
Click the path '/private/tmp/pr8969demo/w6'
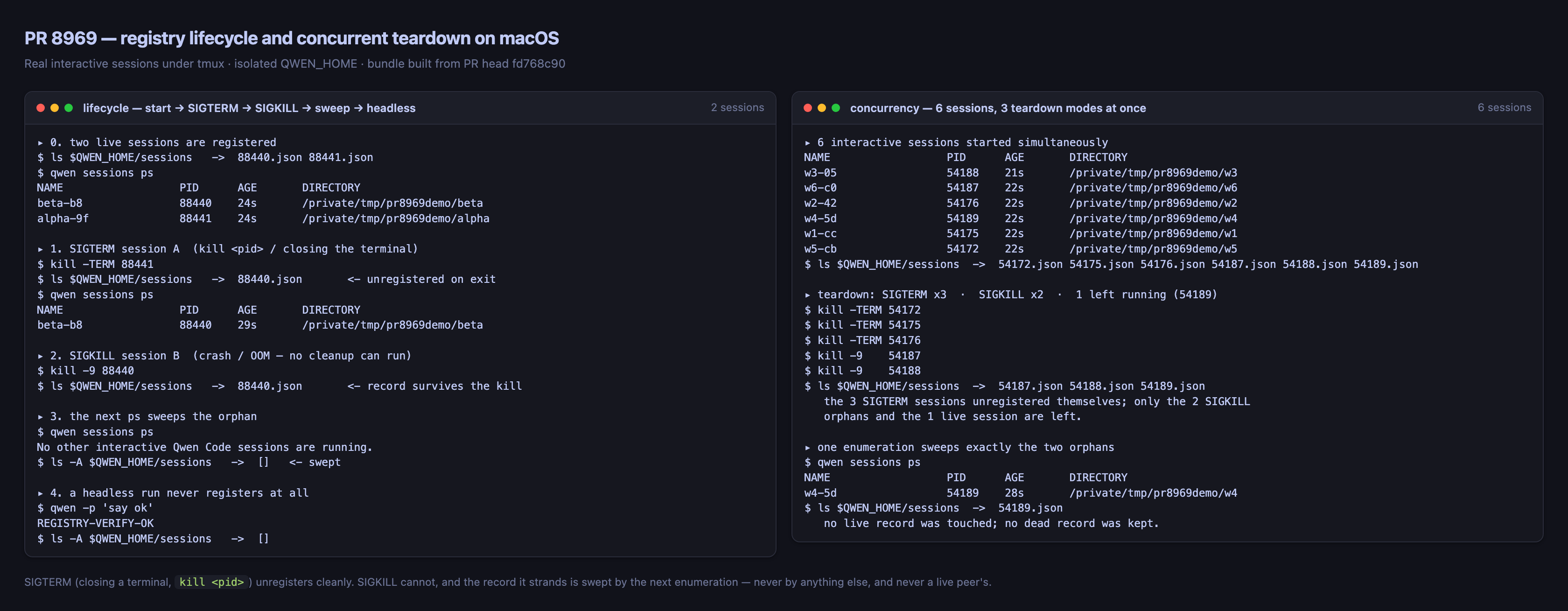click(1153, 188)
